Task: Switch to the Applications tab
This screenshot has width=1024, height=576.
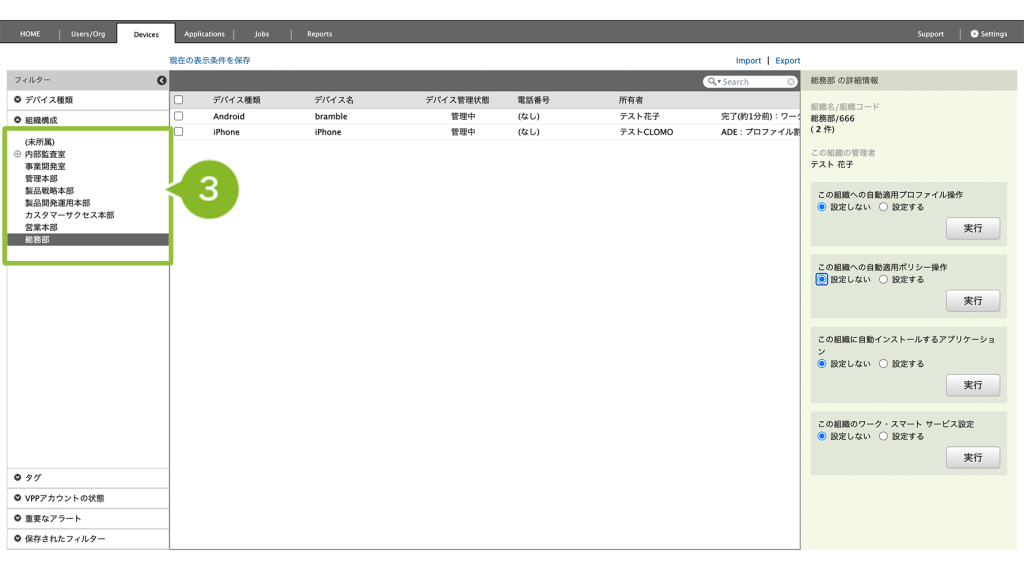Action: click(204, 34)
